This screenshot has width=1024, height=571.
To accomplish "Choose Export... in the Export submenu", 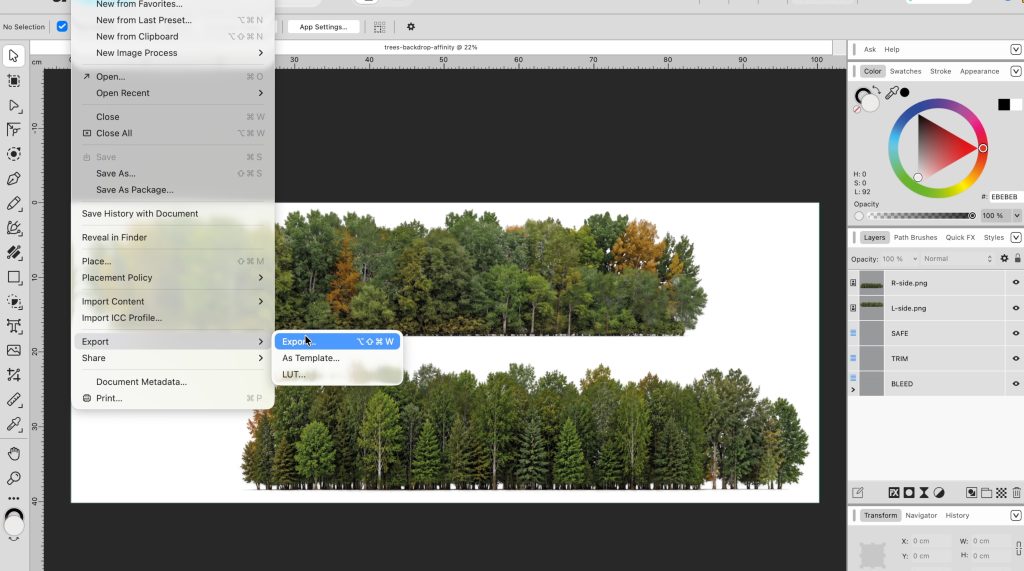I will click(337, 342).
